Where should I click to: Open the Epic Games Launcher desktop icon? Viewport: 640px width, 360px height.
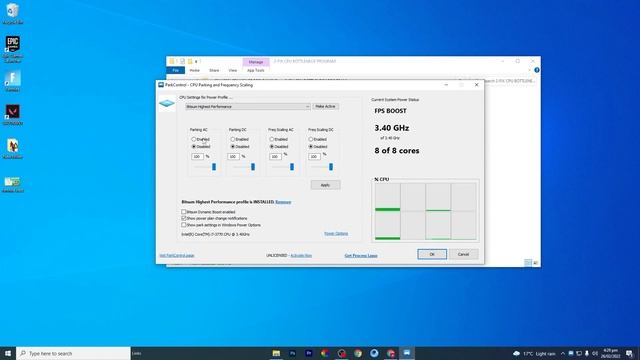(12, 49)
